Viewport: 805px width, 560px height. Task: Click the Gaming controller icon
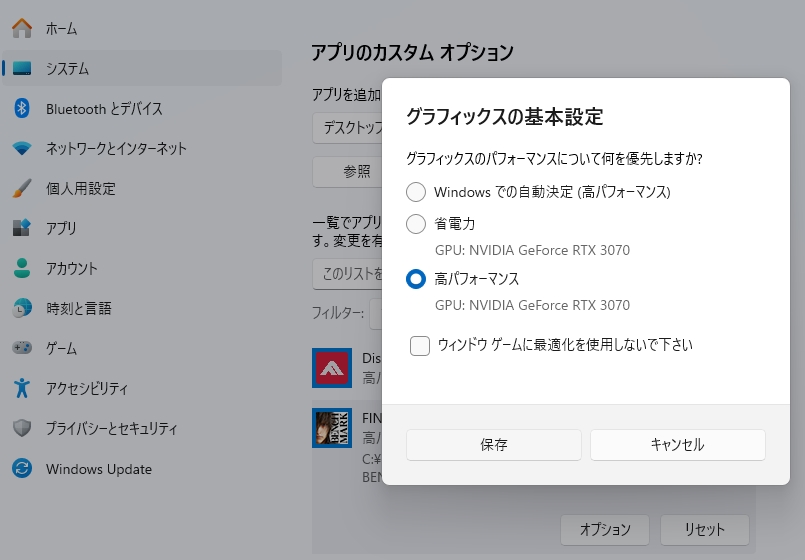click(x=22, y=349)
